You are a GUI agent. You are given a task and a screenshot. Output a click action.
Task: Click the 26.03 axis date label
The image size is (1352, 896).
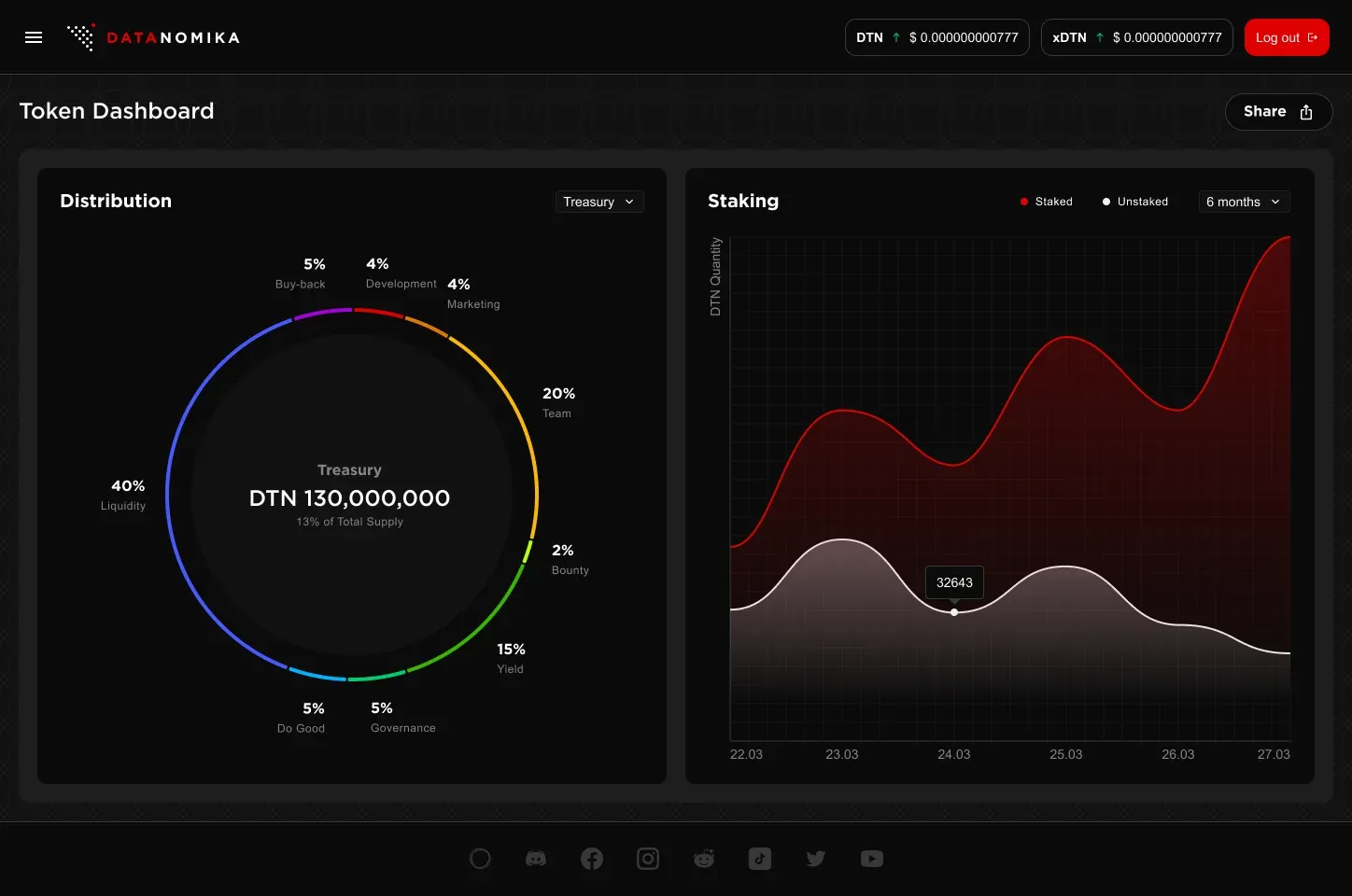[1178, 754]
